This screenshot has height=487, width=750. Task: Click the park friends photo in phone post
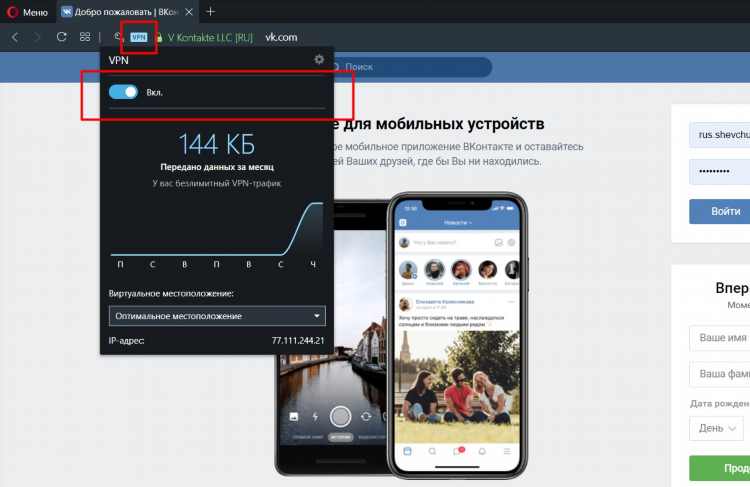pyautogui.click(x=459, y=385)
